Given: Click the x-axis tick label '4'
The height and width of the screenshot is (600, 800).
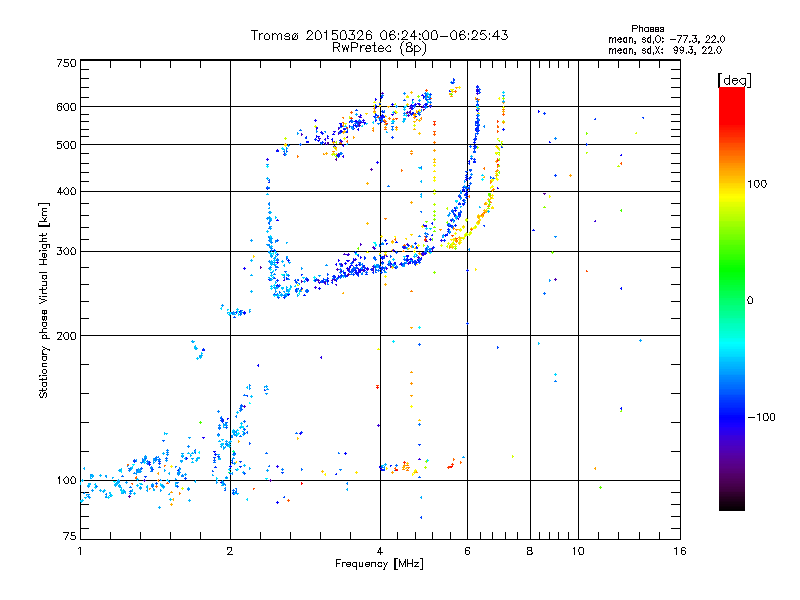Looking at the screenshot, I should [380, 551].
